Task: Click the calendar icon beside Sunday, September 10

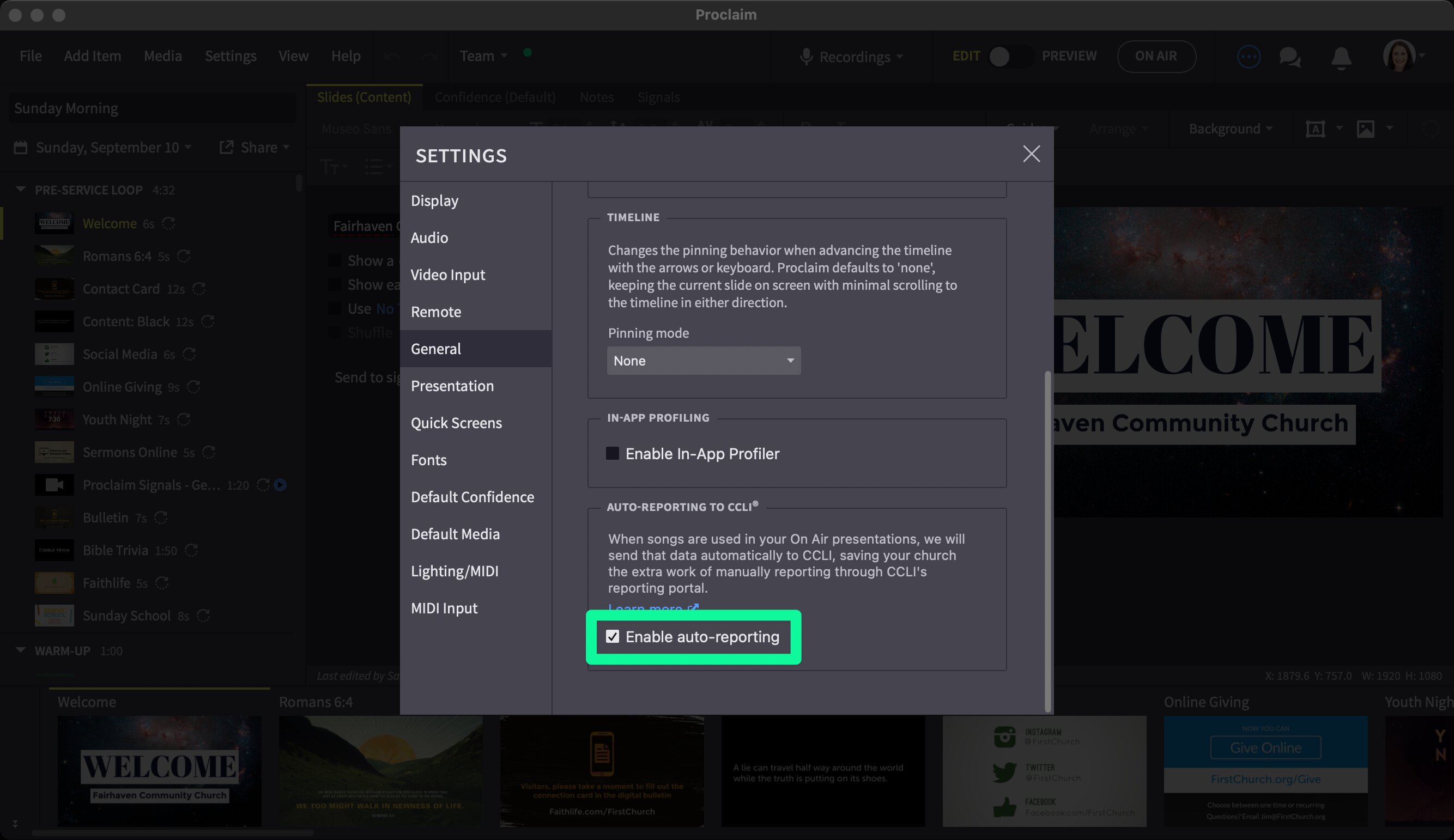Action: tap(20, 147)
